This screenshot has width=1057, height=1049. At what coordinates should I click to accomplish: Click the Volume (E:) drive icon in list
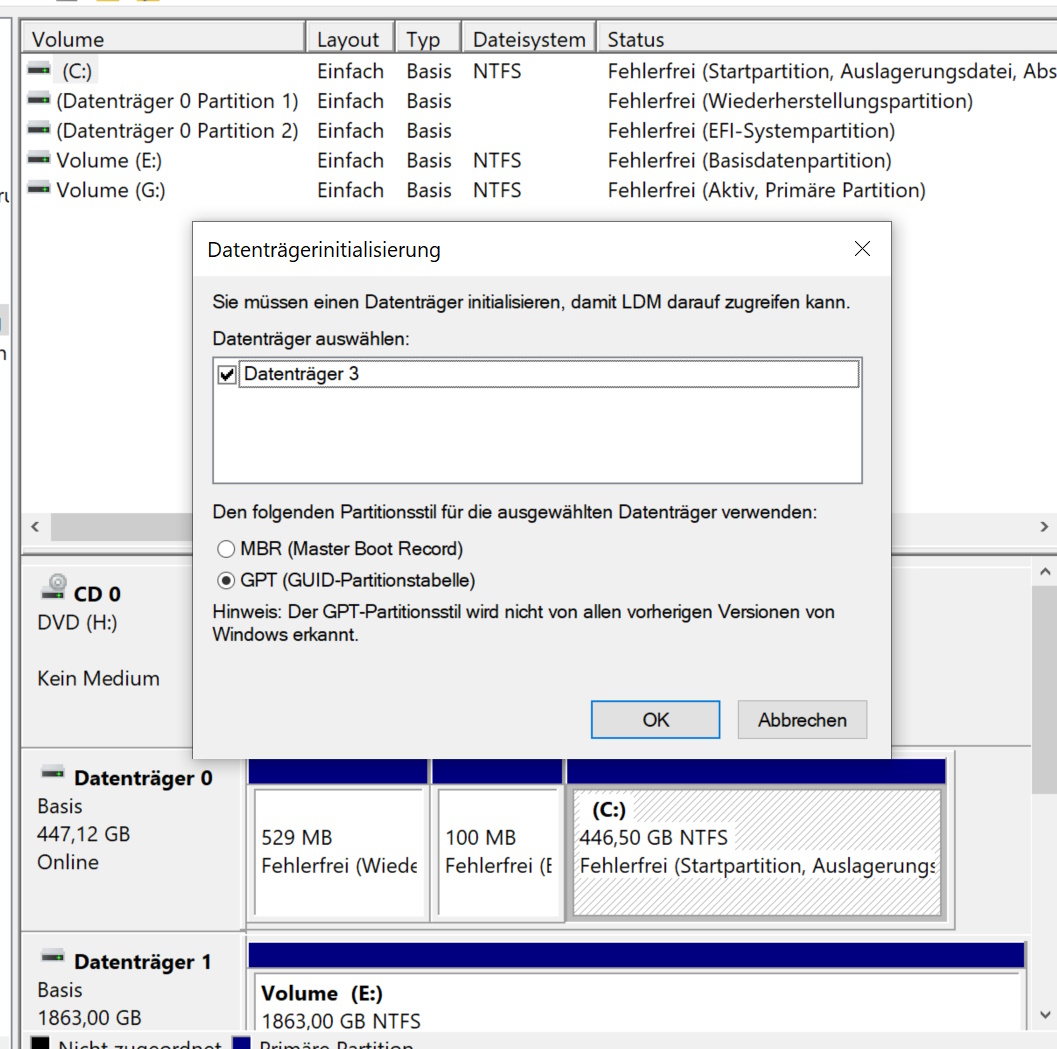pyautogui.click(x=39, y=160)
